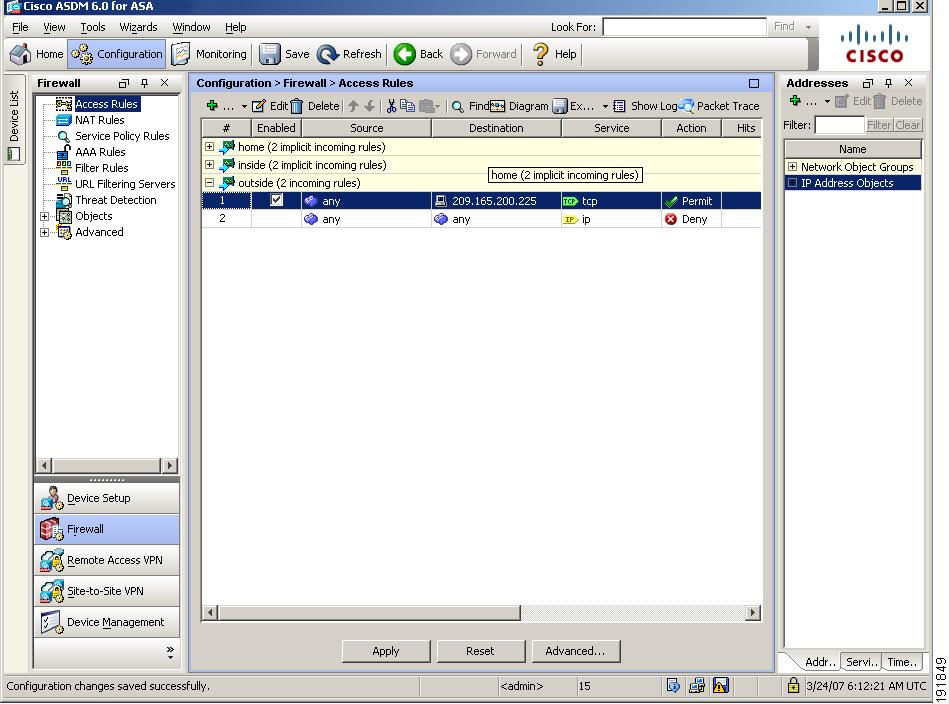Show more navigation buttons chevron
Image resolution: width=949 pixels, height=704 pixels.
(170, 653)
